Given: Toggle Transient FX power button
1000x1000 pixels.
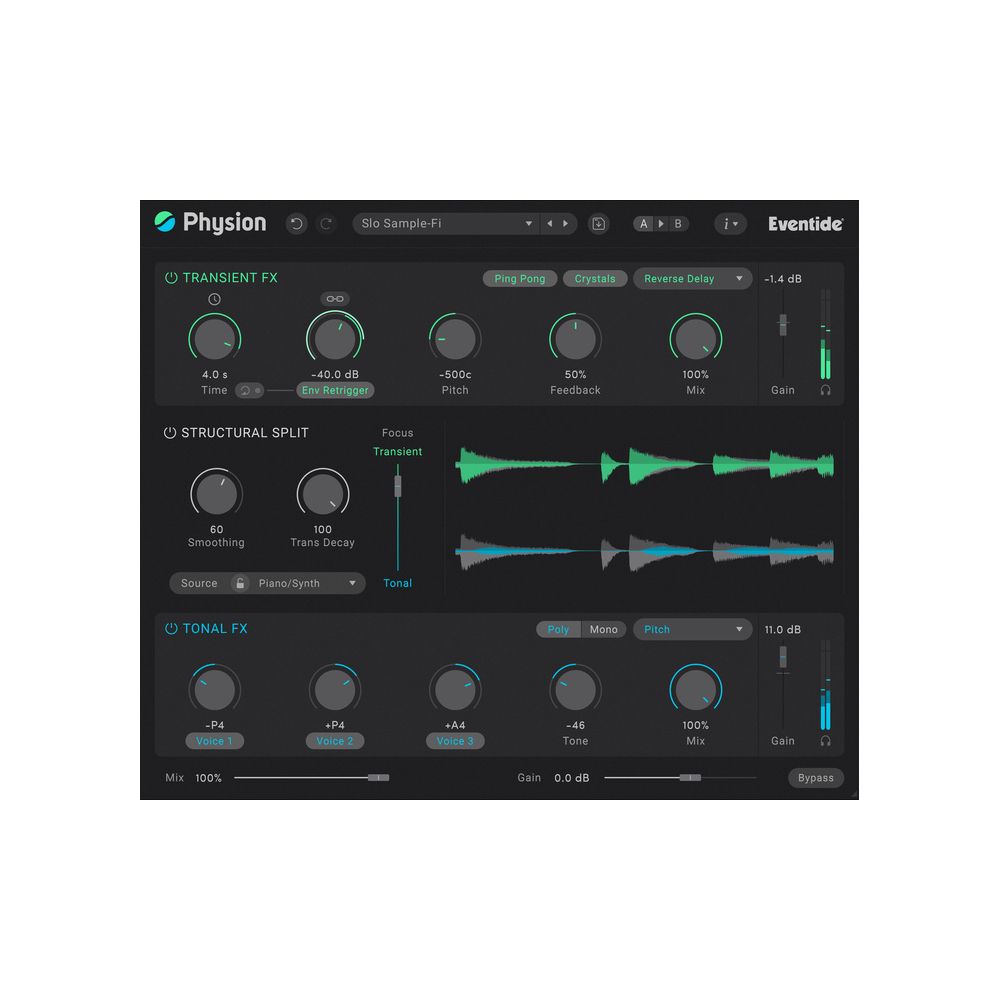Looking at the screenshot, I should (x=171, y=278).
